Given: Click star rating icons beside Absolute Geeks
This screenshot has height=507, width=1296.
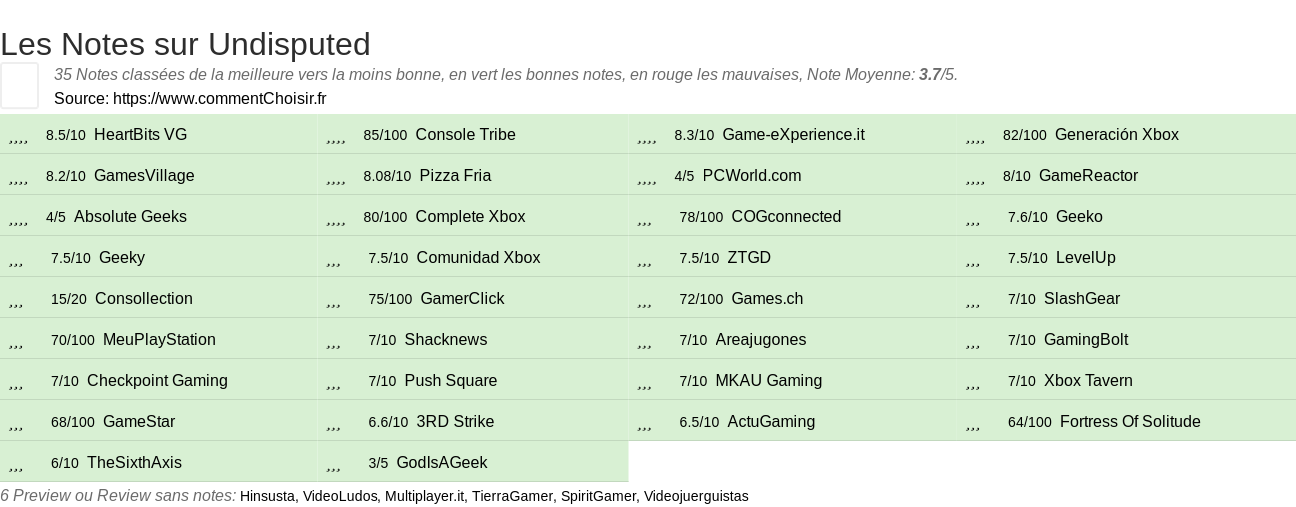Looking at the screenshot, I should [x=18, y=218].
